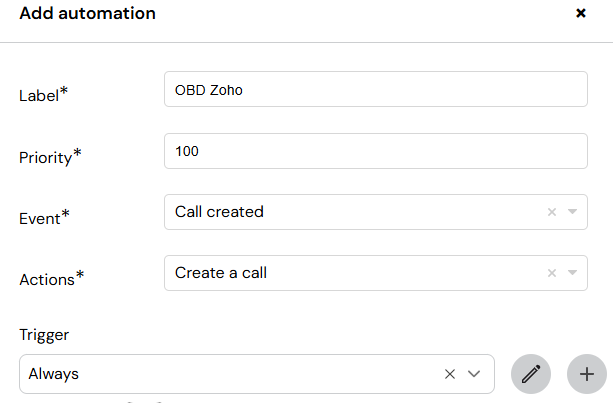This screenshot has width=613, height=403.
Task: Click the Label* field caption
Action: (43, 95)
